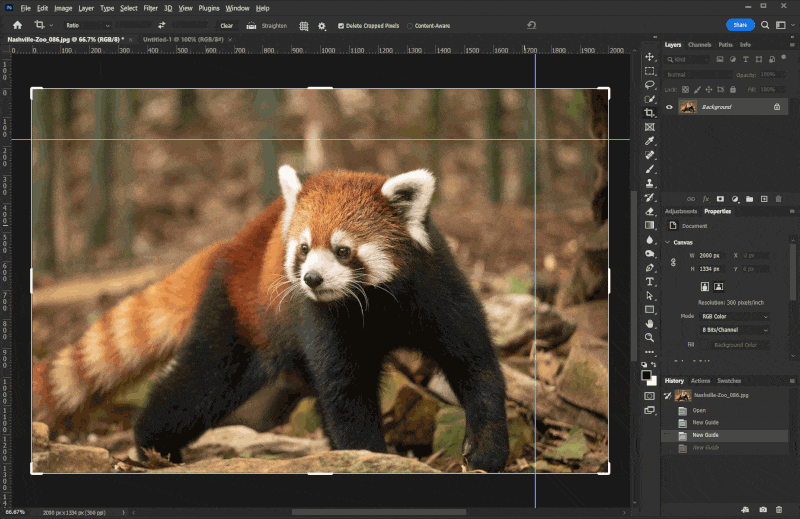Select the Dodge tool

click(649, 254)
